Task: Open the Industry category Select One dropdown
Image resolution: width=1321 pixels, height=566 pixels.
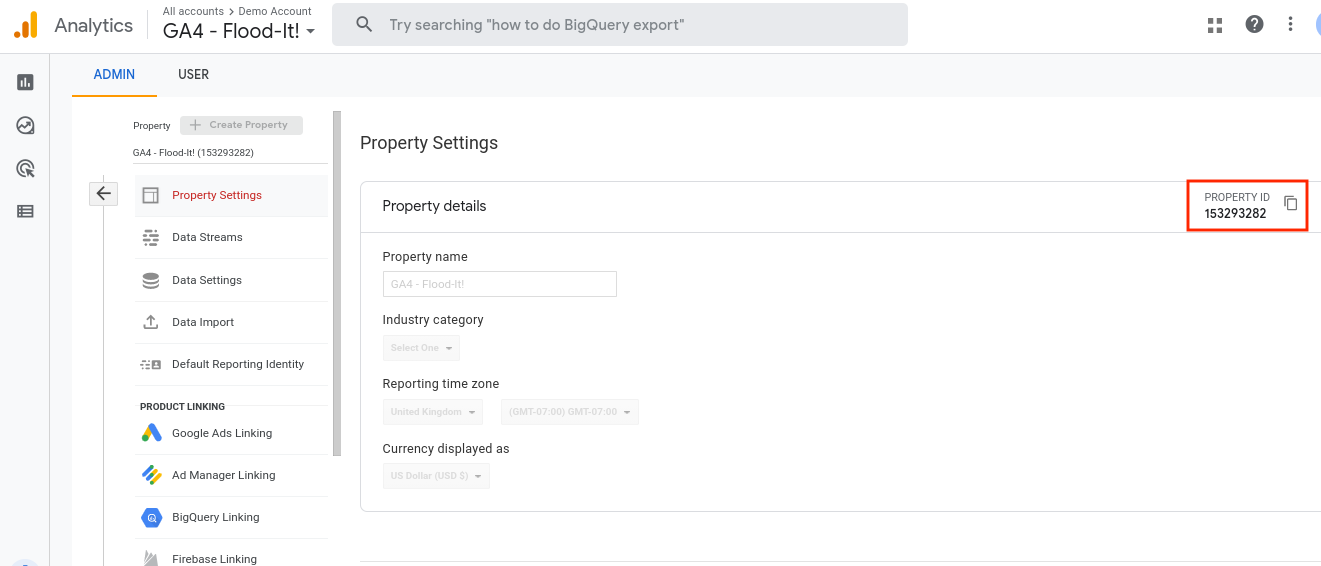Action: (421, 348)
